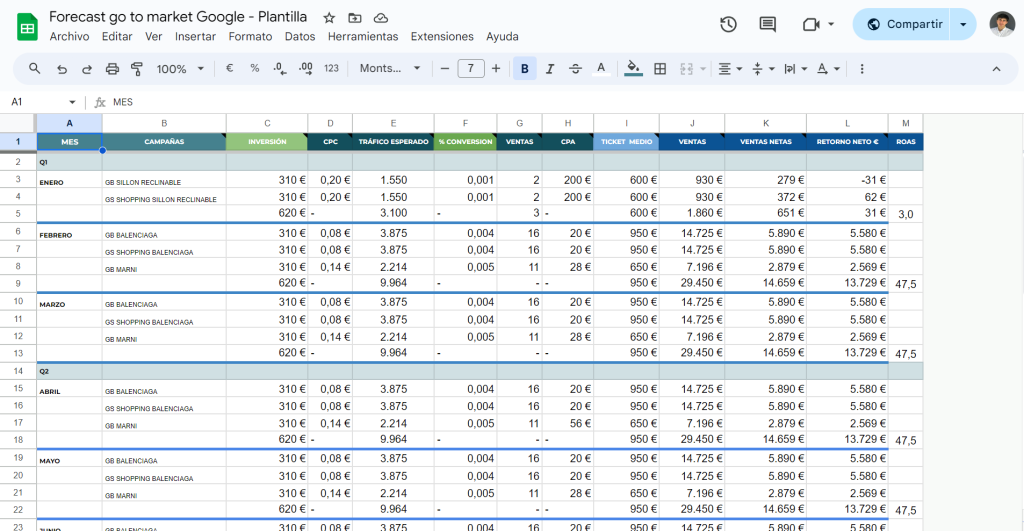Click the undo arrow in toolbar
This screenshot has width=1024, height=531.
62,69
